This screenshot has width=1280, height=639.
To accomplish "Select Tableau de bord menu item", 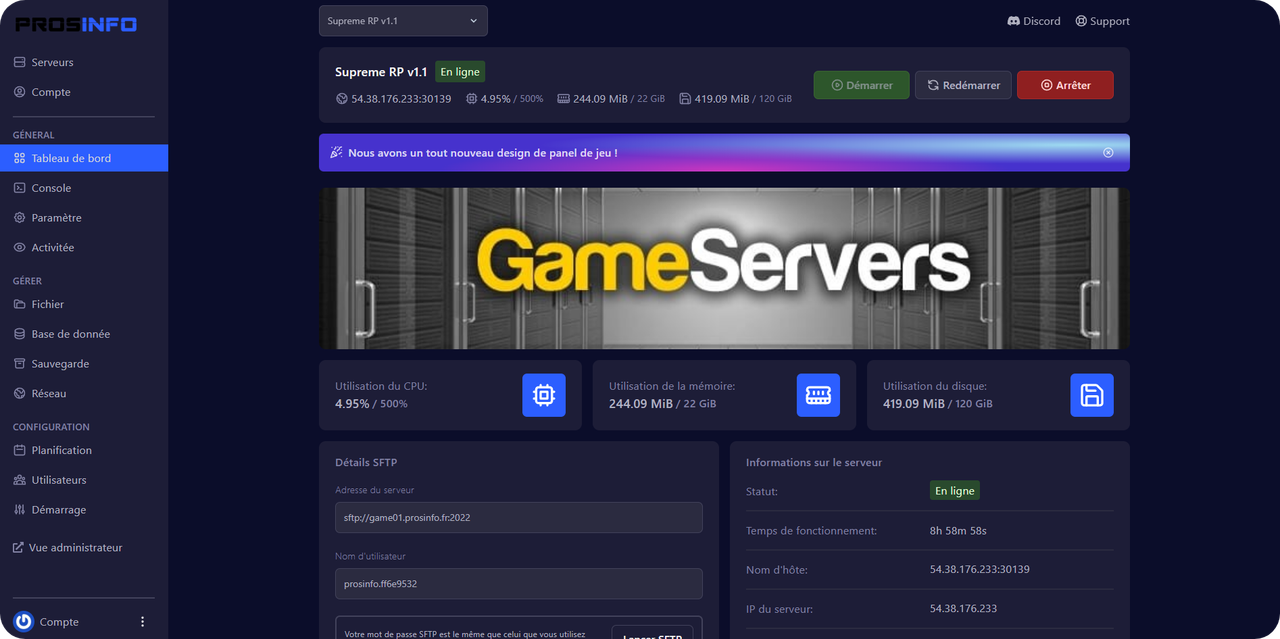I will (84, 158).
